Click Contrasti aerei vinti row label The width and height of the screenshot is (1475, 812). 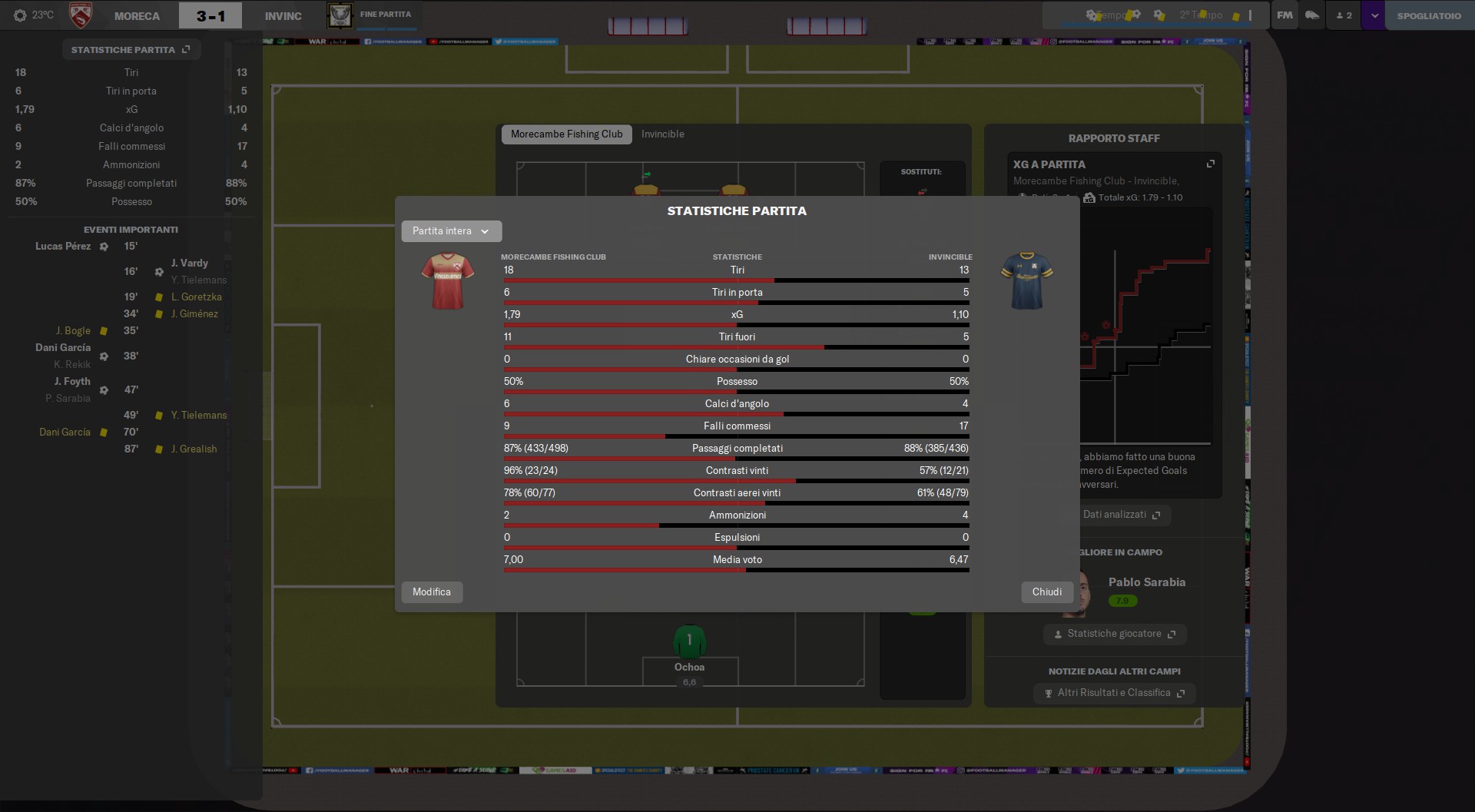coord(737,493)
